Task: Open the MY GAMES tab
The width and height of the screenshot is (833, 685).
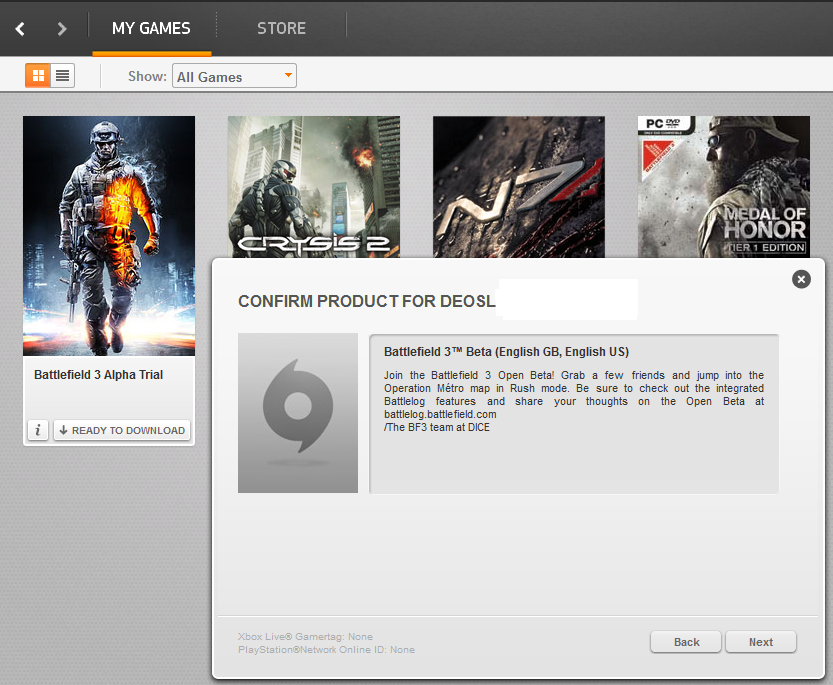Action: 151,28
